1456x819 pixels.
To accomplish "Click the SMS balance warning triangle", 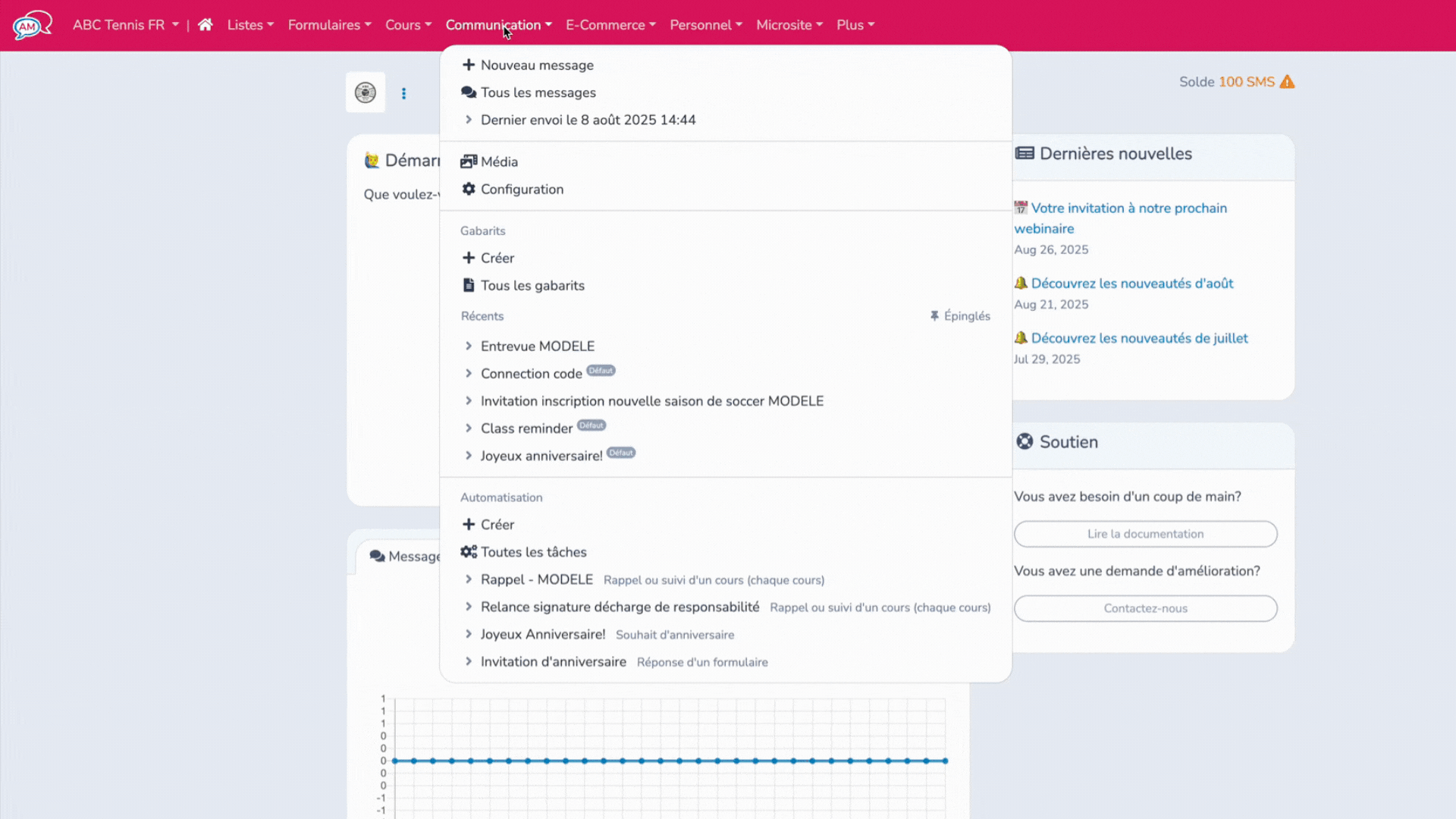I will point(1287,82).
